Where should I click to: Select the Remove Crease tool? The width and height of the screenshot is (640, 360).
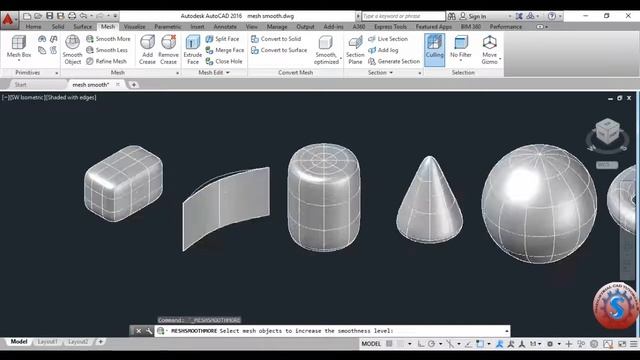pyautogui.click(x=168, y=49)
